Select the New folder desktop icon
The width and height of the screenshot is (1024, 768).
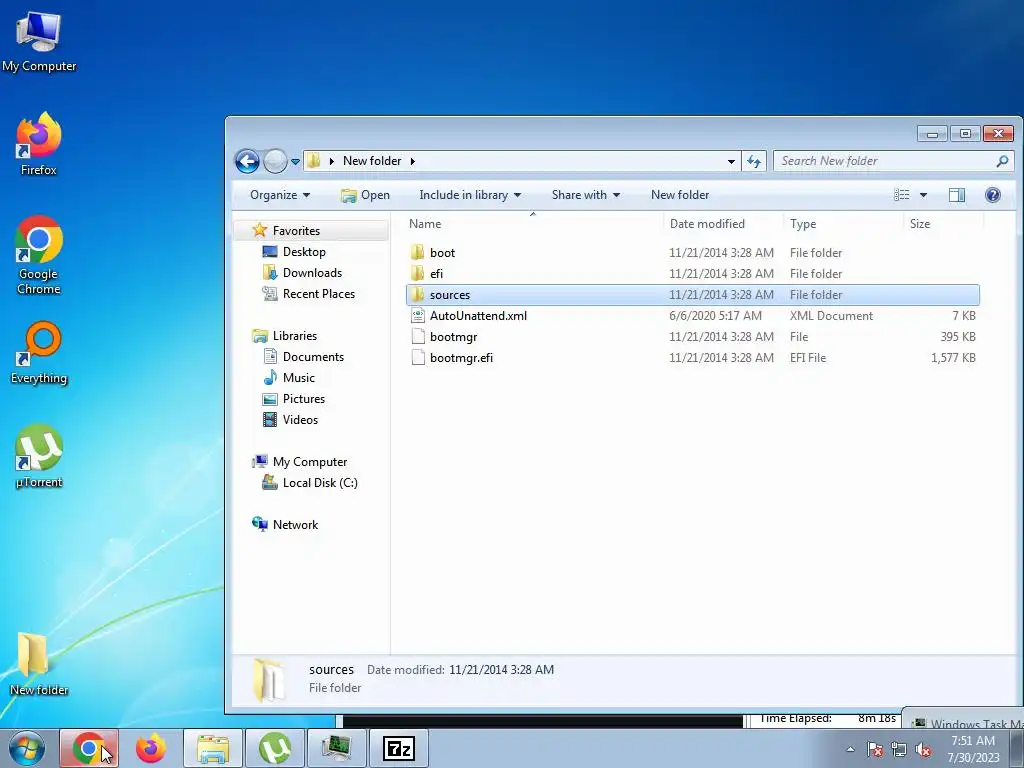pos(39,664)
